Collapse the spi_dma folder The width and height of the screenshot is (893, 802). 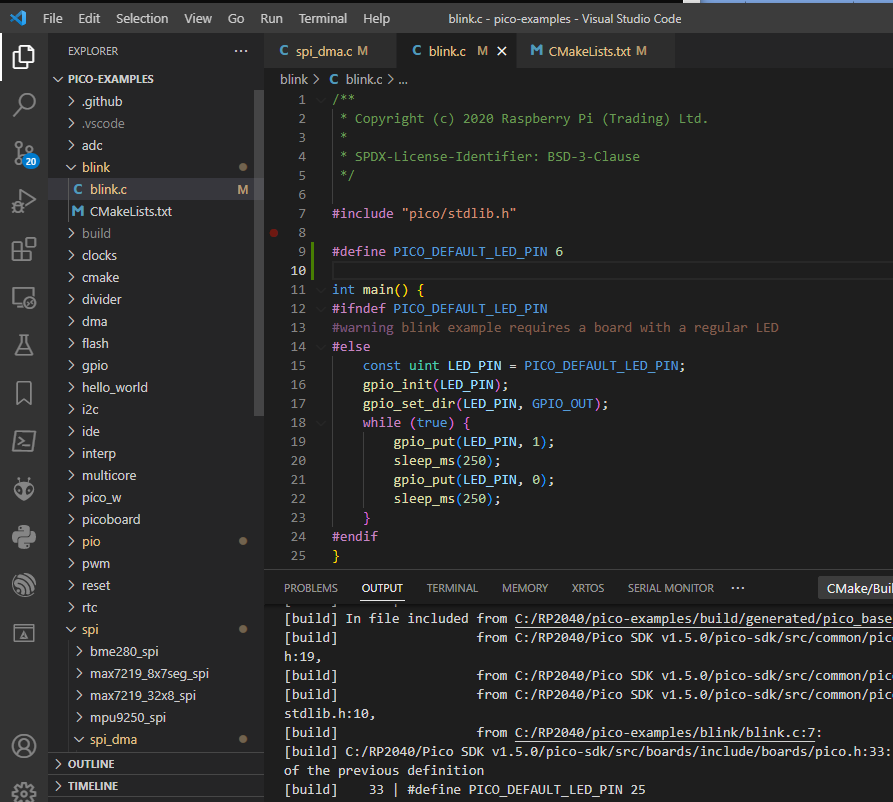tap(79, 739)
